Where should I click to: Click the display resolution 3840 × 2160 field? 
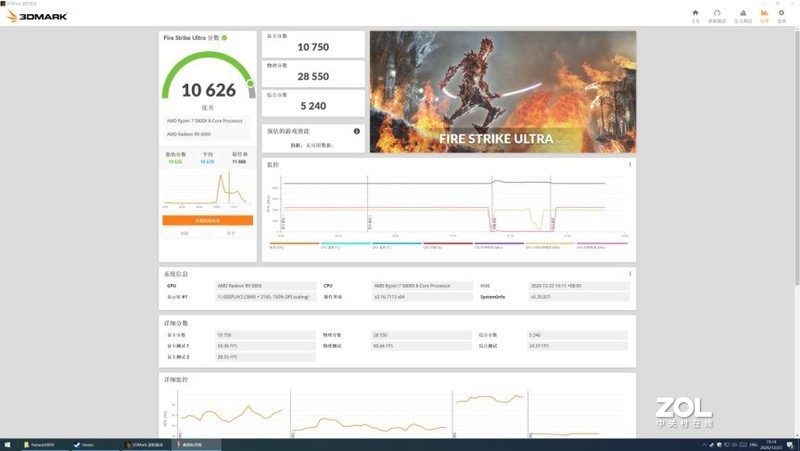pyautogui.click(x=266, y=297)
